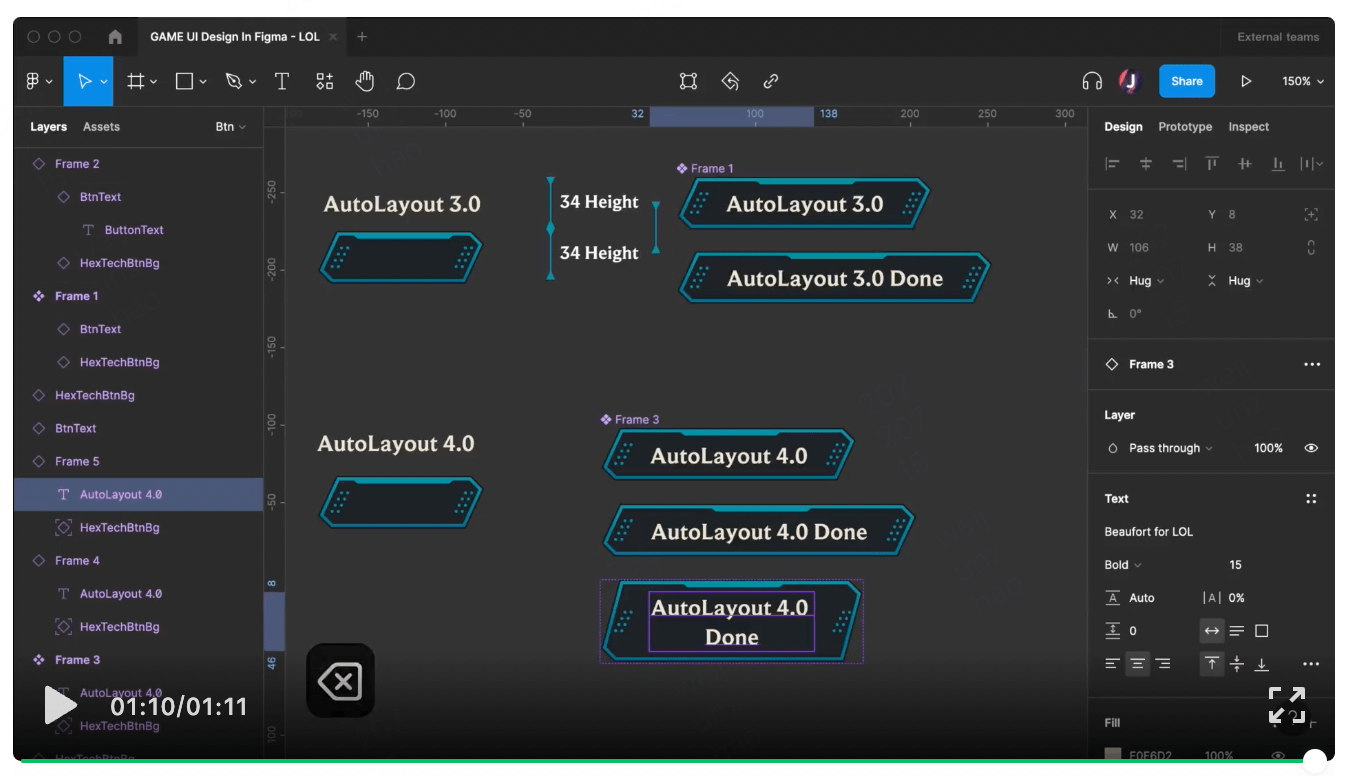Click the Frame tool icon
The height and width of the screenshot is (776, 1350).
[137, 81]
